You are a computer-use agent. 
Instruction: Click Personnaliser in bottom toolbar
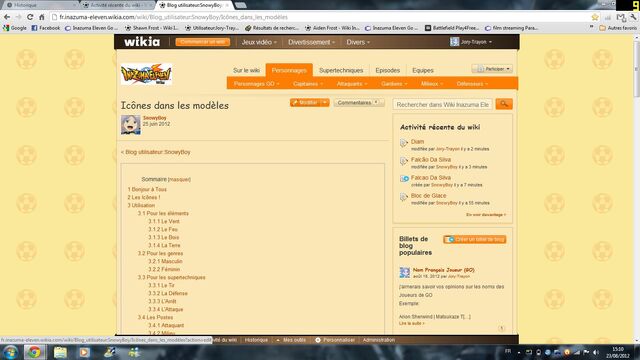(335, 340)
